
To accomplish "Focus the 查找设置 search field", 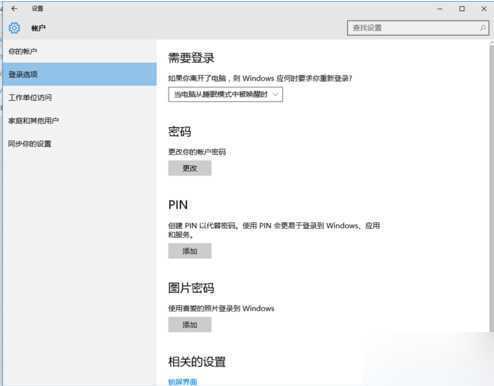I will [418, 28].
